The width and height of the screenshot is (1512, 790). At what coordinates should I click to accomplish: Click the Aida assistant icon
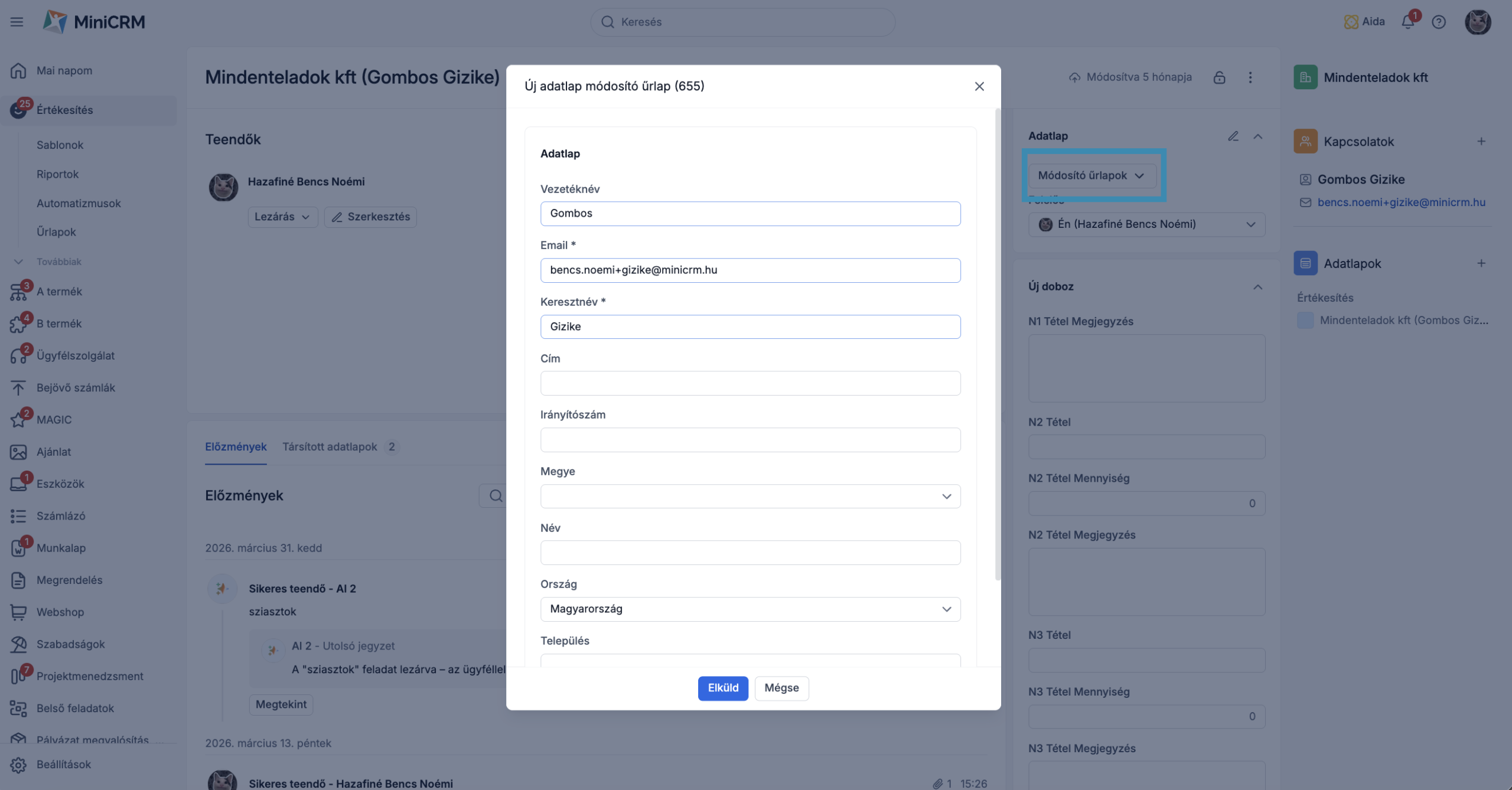point(1351,22)
